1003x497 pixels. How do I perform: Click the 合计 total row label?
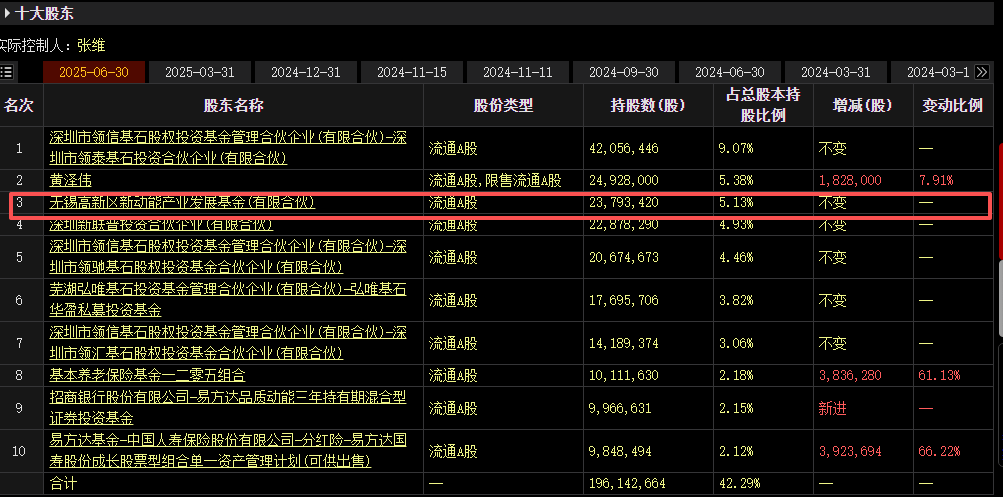click(x=63, y=483)
